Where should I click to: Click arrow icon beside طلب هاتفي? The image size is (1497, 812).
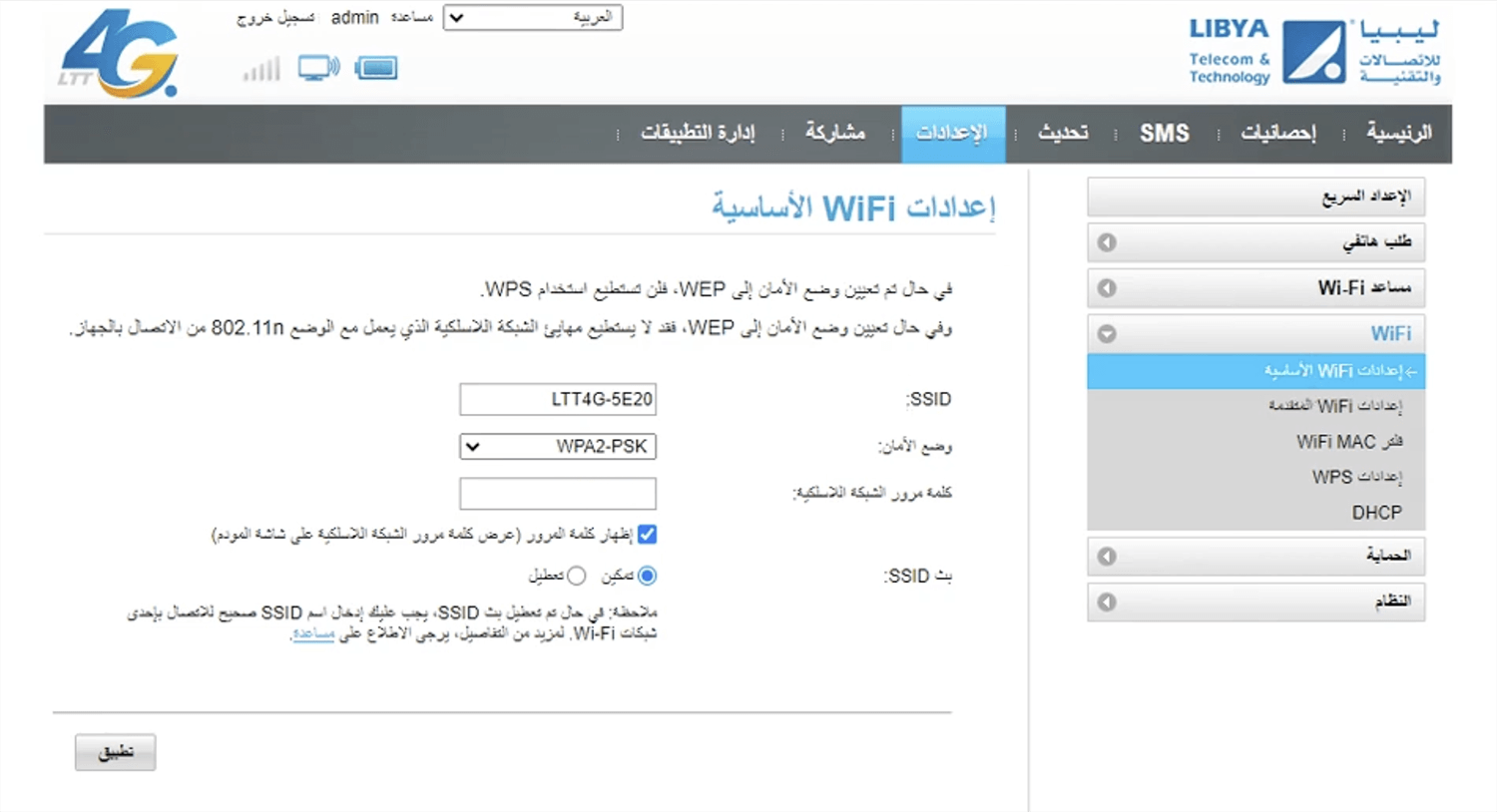pos(1107,242)
